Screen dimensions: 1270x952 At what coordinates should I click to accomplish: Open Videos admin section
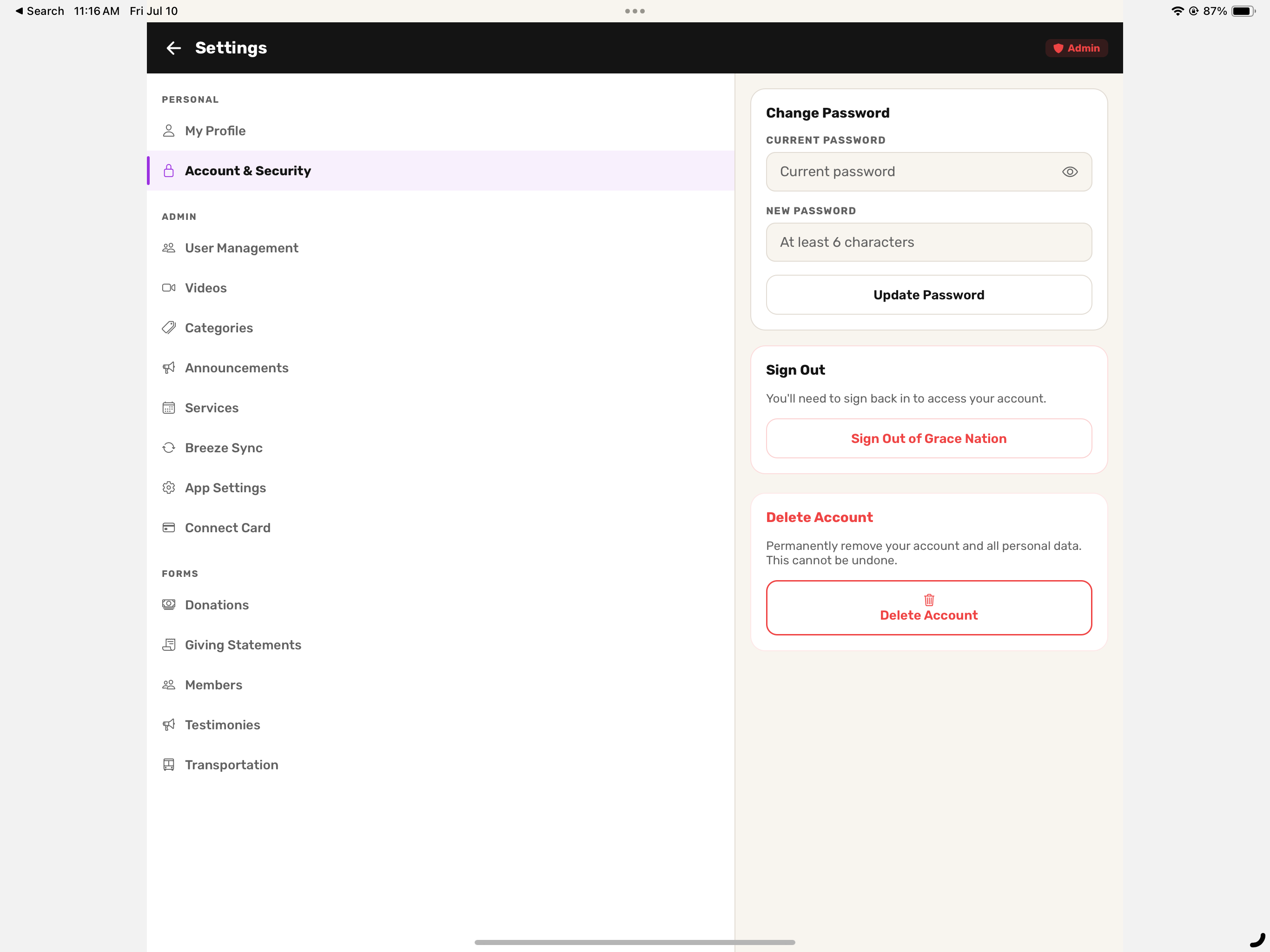tap(441, 288)
